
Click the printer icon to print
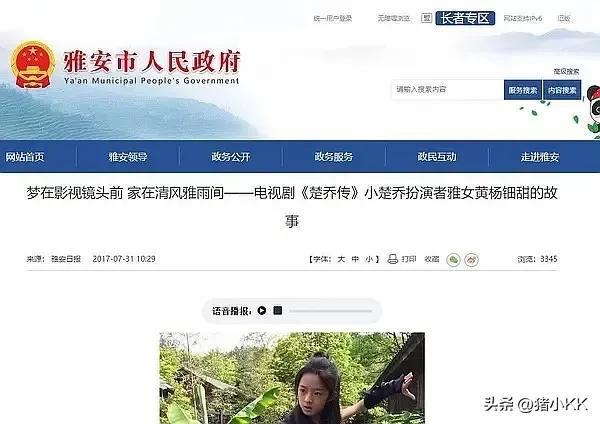tap(393, 259)
